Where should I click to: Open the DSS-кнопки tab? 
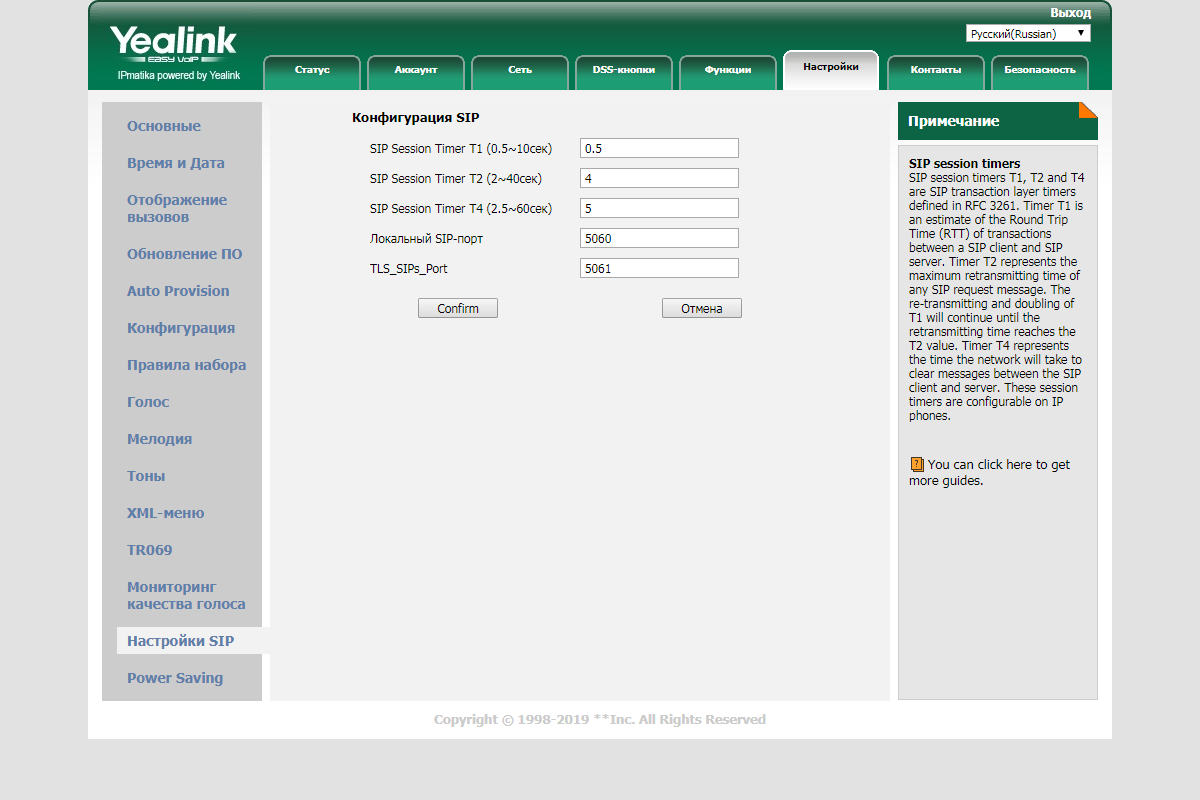pos(624,70)
